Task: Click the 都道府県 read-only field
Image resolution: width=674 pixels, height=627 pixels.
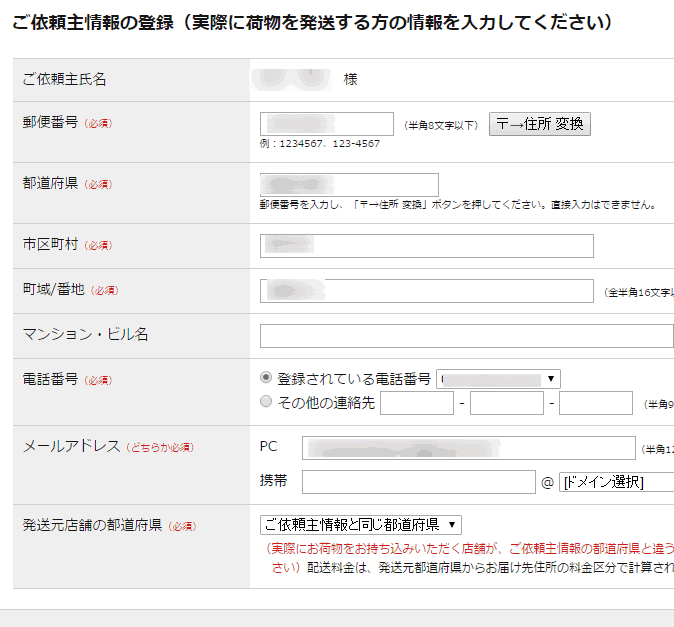Action: [x=349, y=185]
